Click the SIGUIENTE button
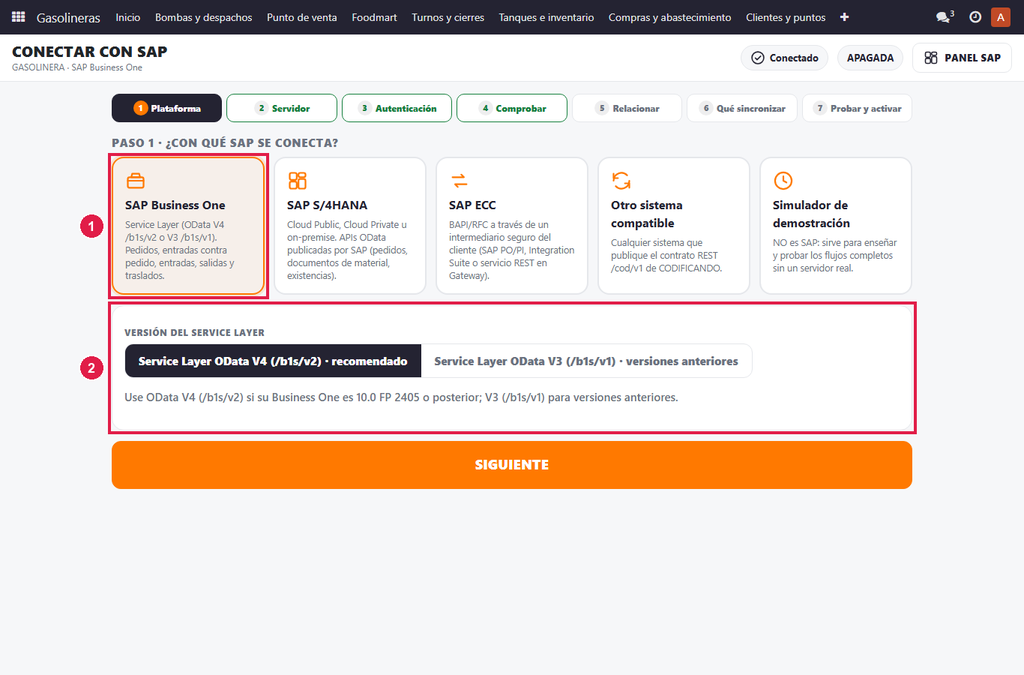Image resolution: width=1024 pixels, height=675 pixels. coord(512,465)
